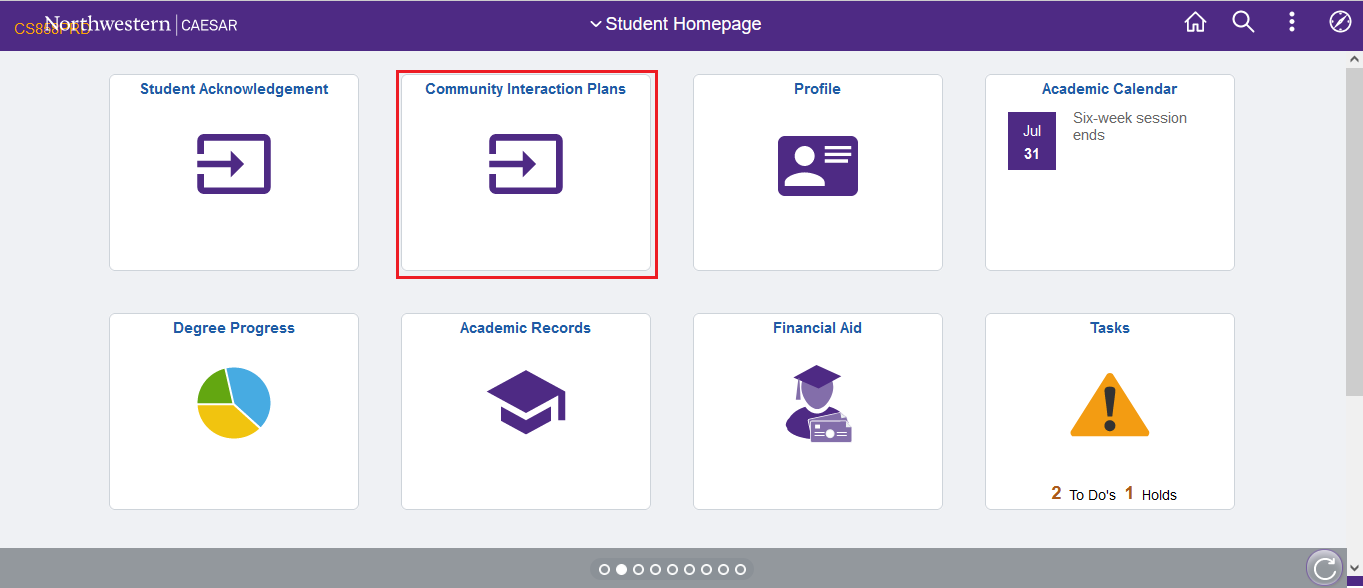Click the Jul 31 calendar date badge
Image resolution: width=1363 pixels, height=588 pixels.
click(x=1032, y=141)
